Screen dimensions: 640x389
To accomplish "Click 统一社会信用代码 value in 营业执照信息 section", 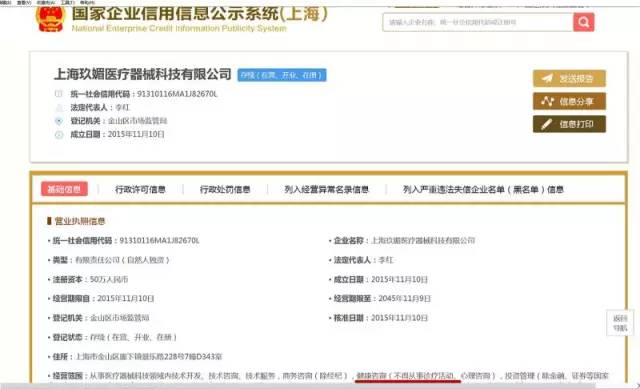I will pyautogui.click(x=159, y=240).
